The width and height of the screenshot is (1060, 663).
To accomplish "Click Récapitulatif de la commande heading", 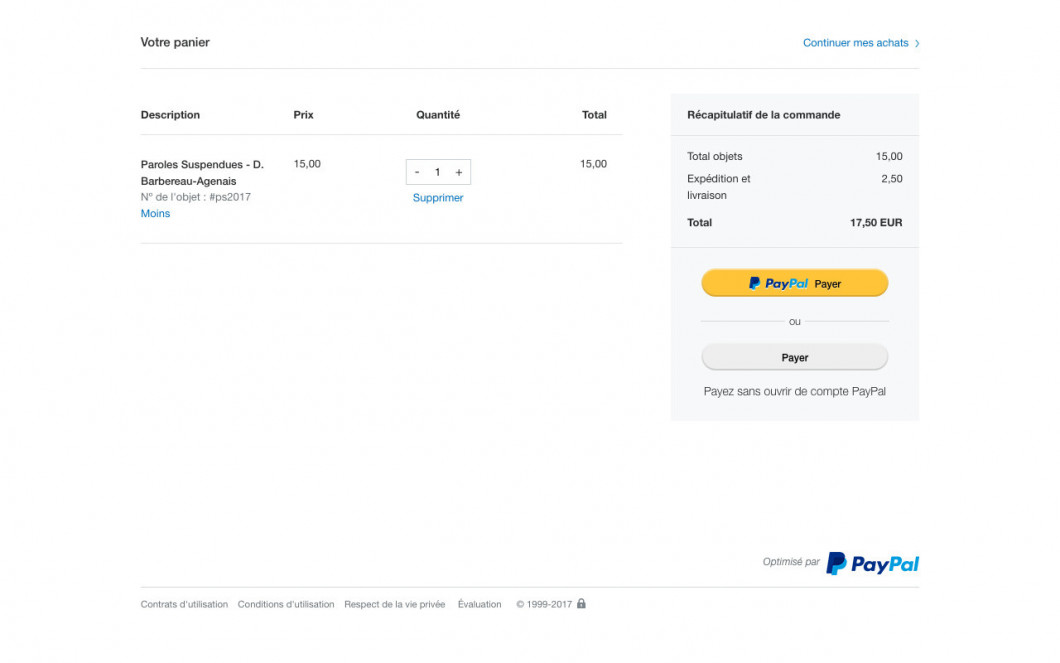I will (763, 115).
